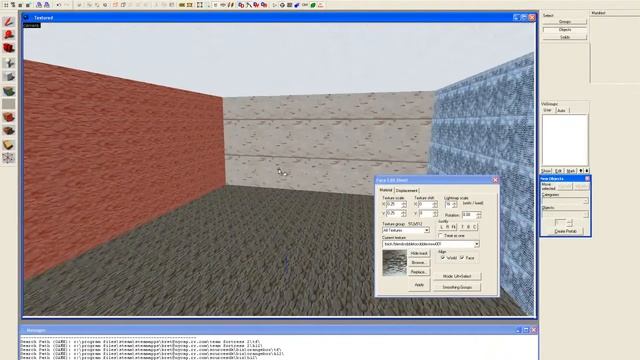Click the save window state icon

click(x=47, y=5)
